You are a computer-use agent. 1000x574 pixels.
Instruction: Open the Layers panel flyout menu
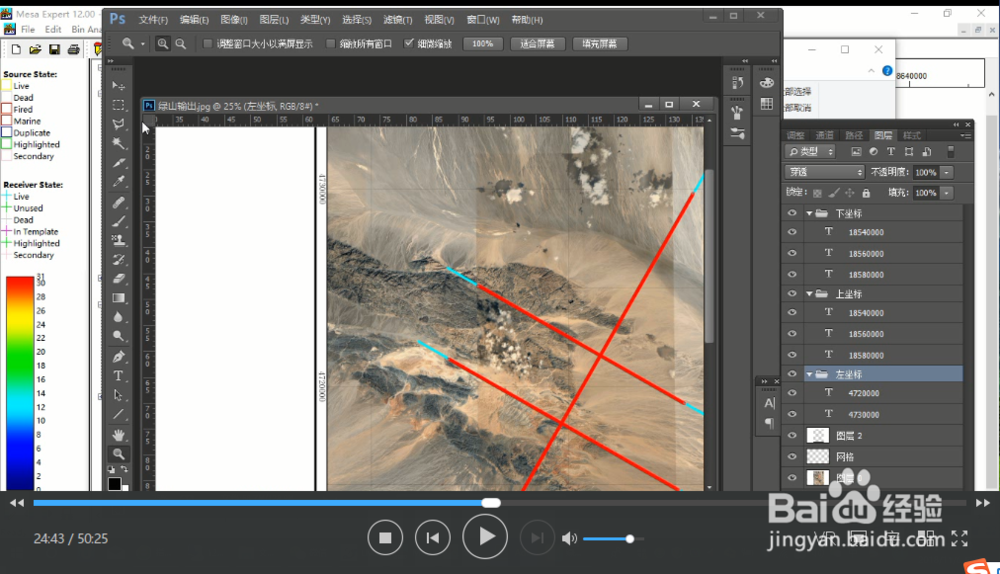966,135
